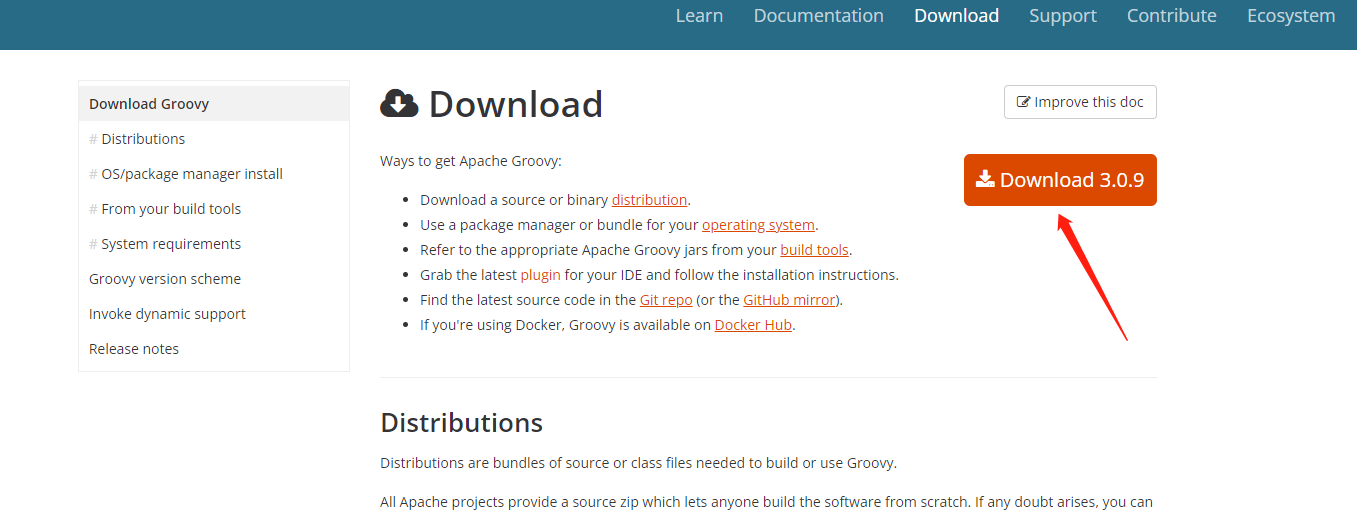Select Download Groovy in the sidebar
Viewport: 1357px width, 519px height.
214,104
